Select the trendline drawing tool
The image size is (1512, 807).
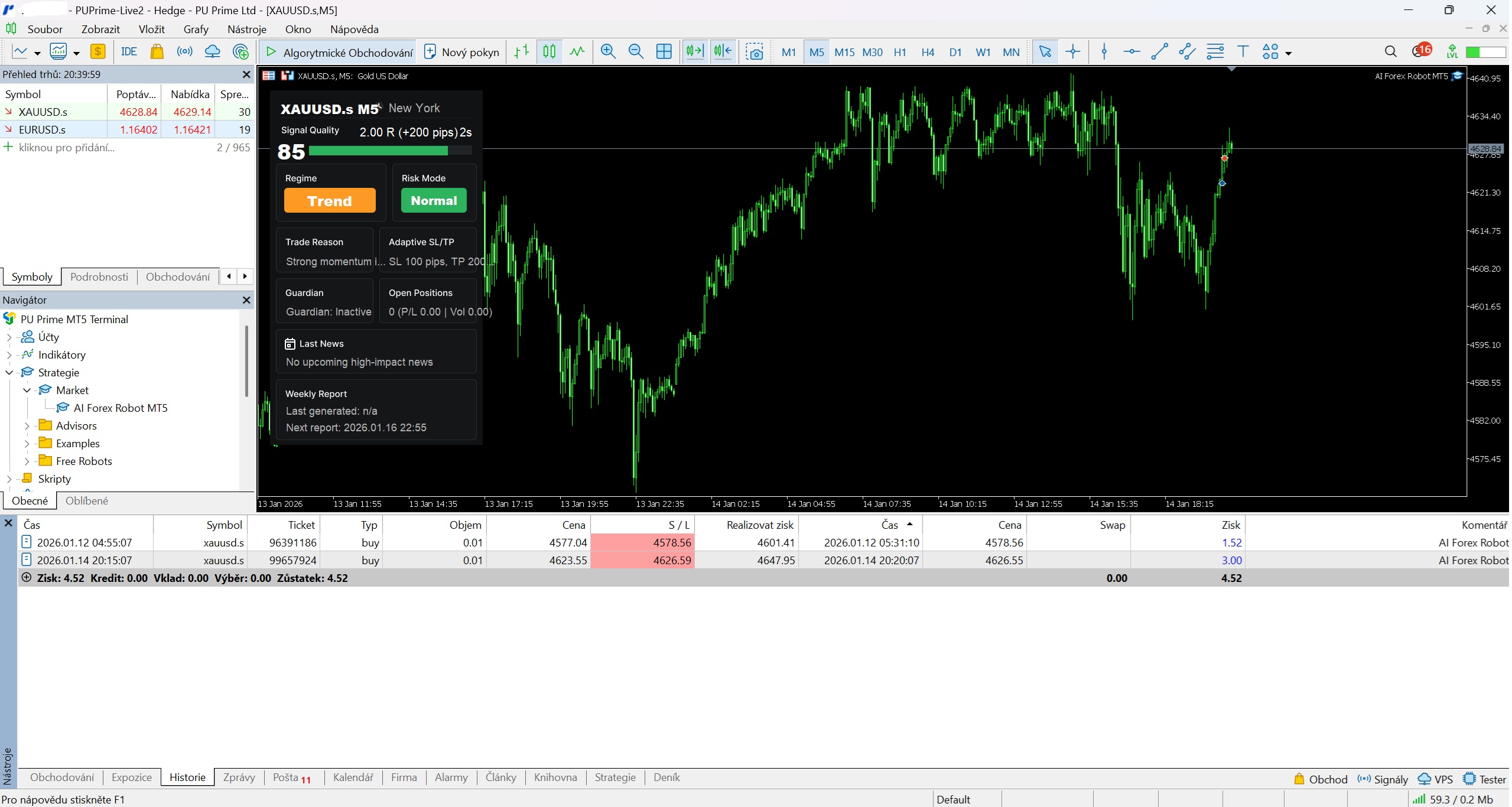pyautogui.click(x=1159, y=52)
